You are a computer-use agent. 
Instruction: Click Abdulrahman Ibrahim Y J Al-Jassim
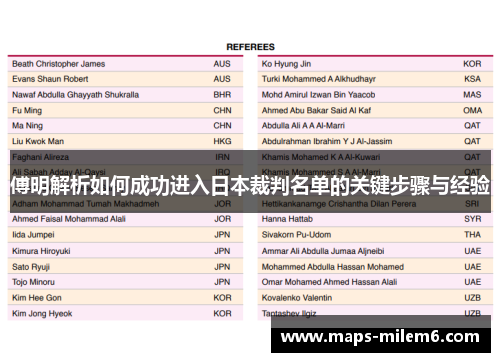pos(327,141)
